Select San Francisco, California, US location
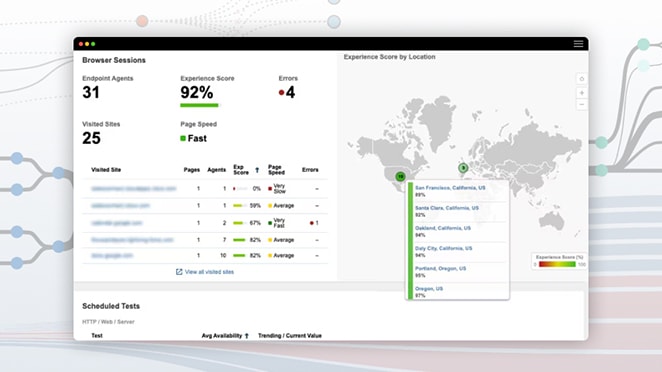662x372 pixels. click(450, 188)
